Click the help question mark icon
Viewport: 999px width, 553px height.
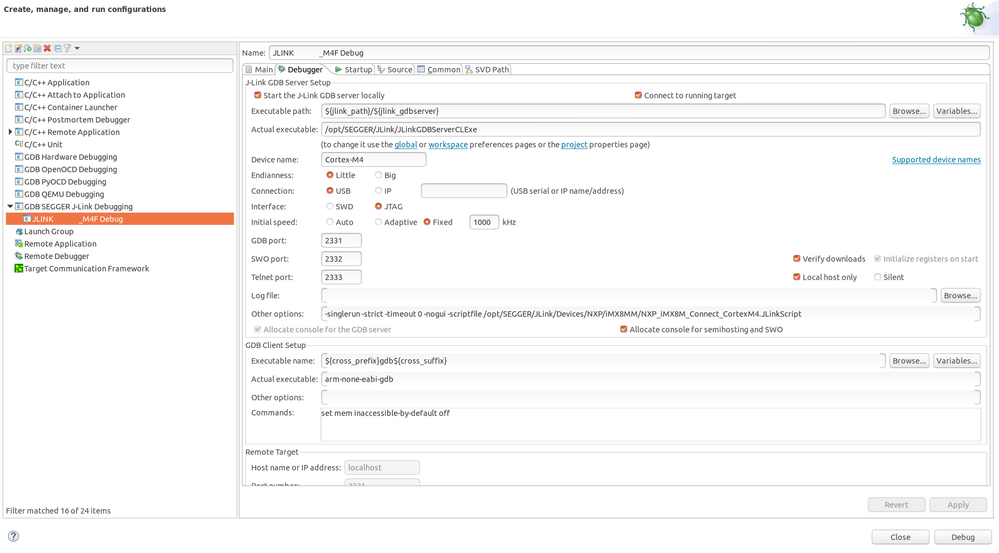(13, 536)
